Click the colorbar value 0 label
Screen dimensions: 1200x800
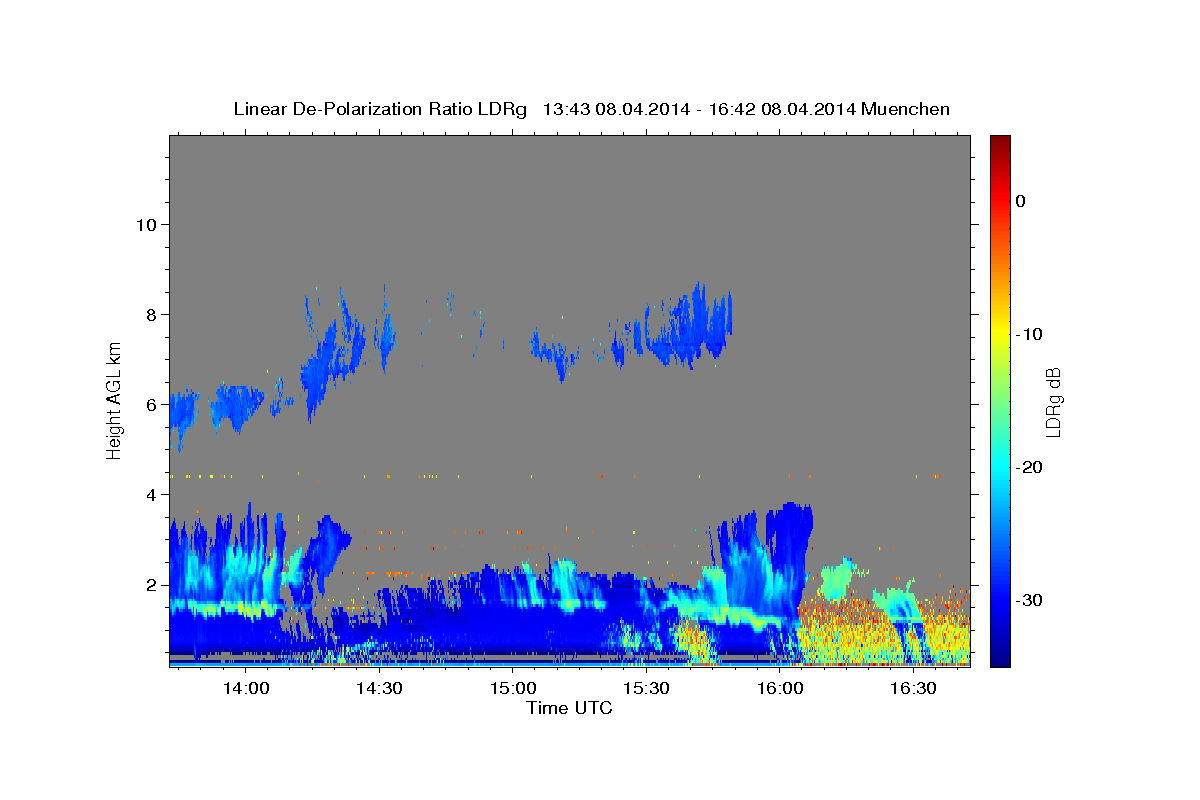coord(1021,201)
